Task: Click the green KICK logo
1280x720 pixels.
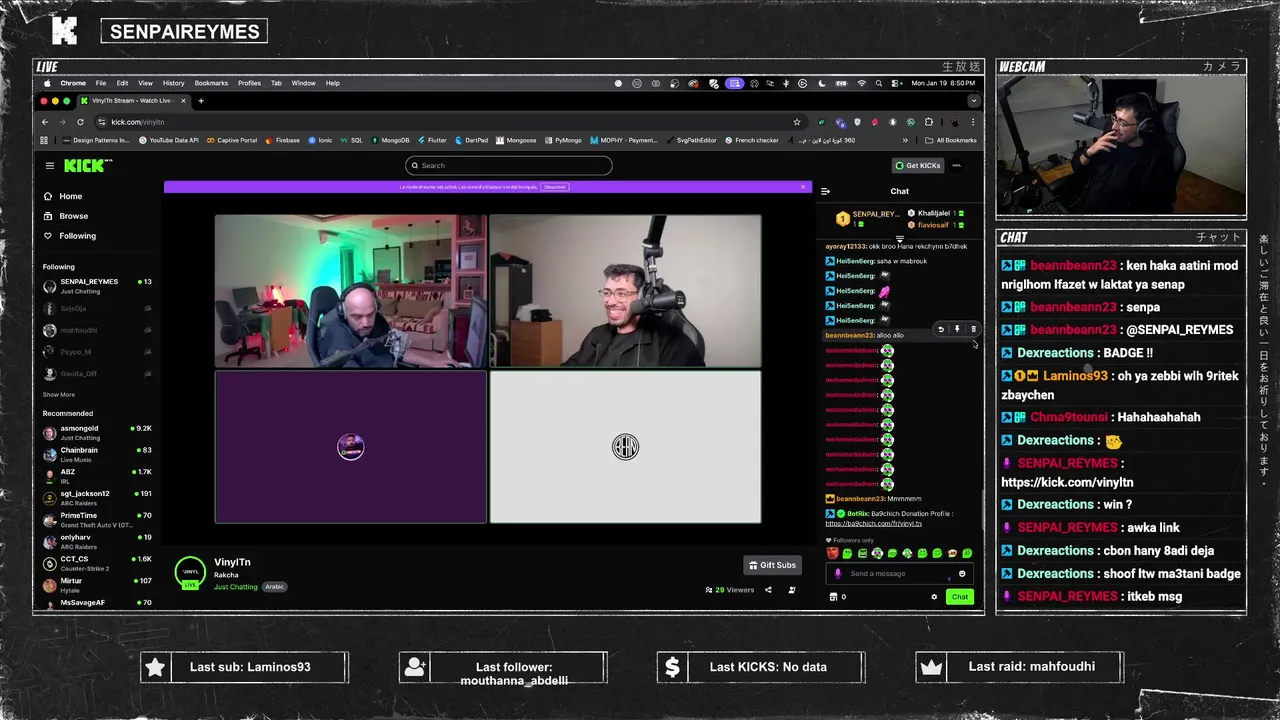Action: pos(87,165)
